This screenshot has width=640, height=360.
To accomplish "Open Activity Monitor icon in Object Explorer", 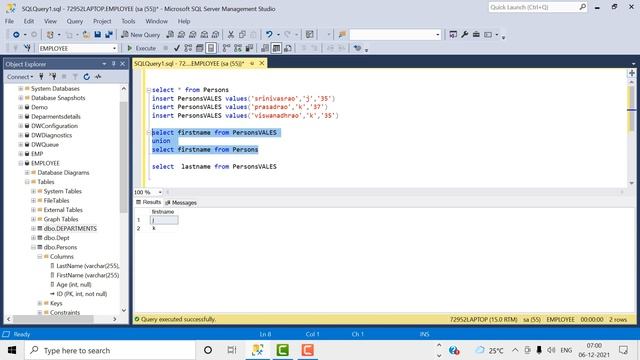I will tap(98, 77).
